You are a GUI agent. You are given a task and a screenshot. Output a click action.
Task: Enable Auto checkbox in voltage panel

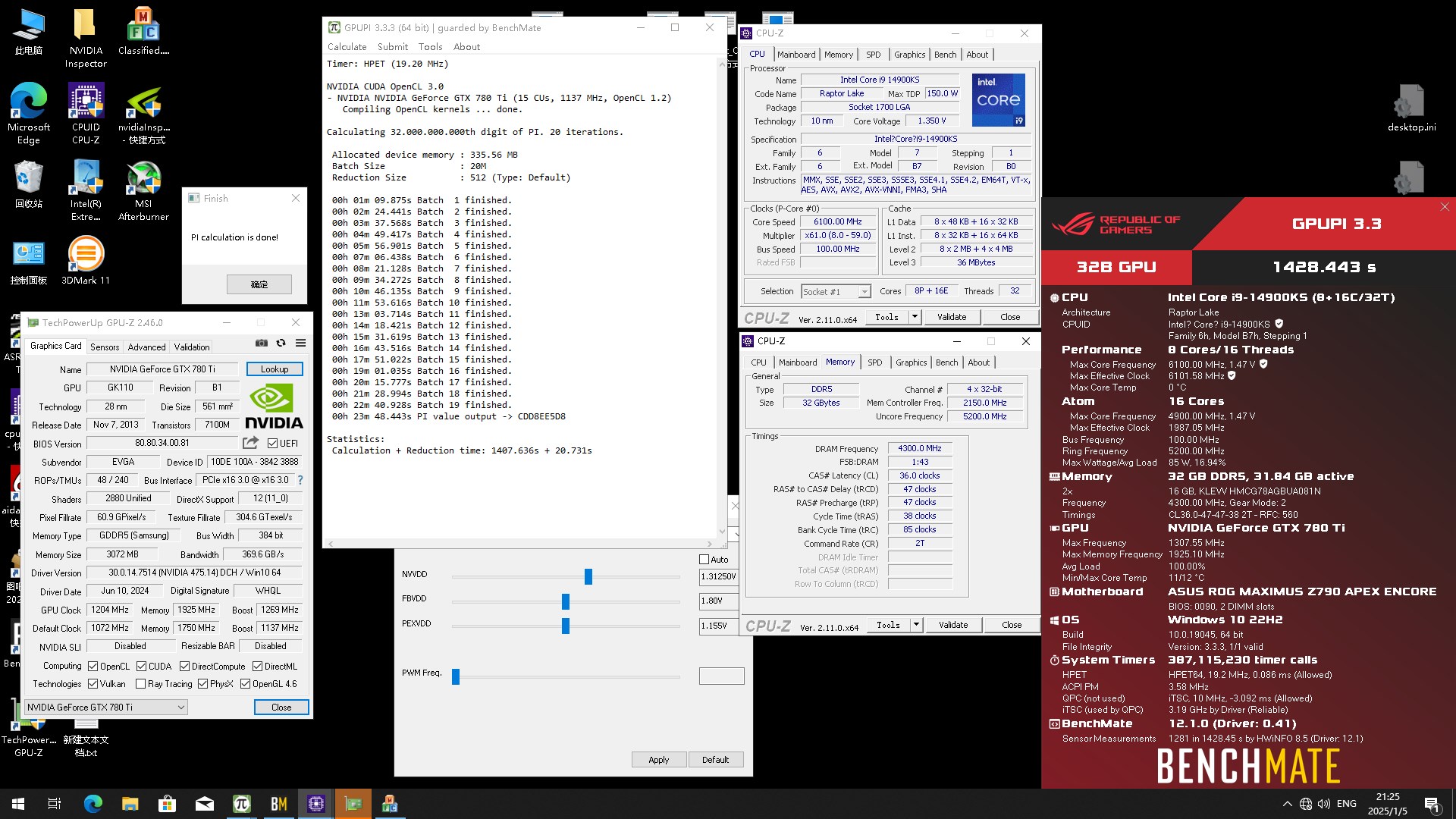704,560
